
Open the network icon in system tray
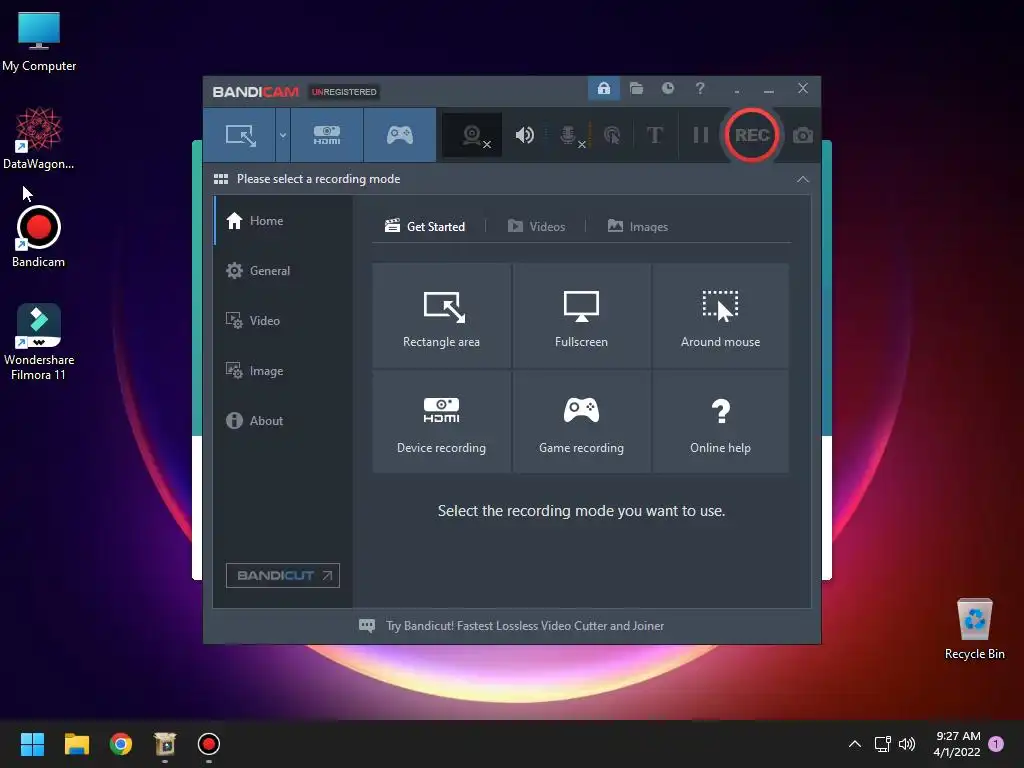(882, 744)
